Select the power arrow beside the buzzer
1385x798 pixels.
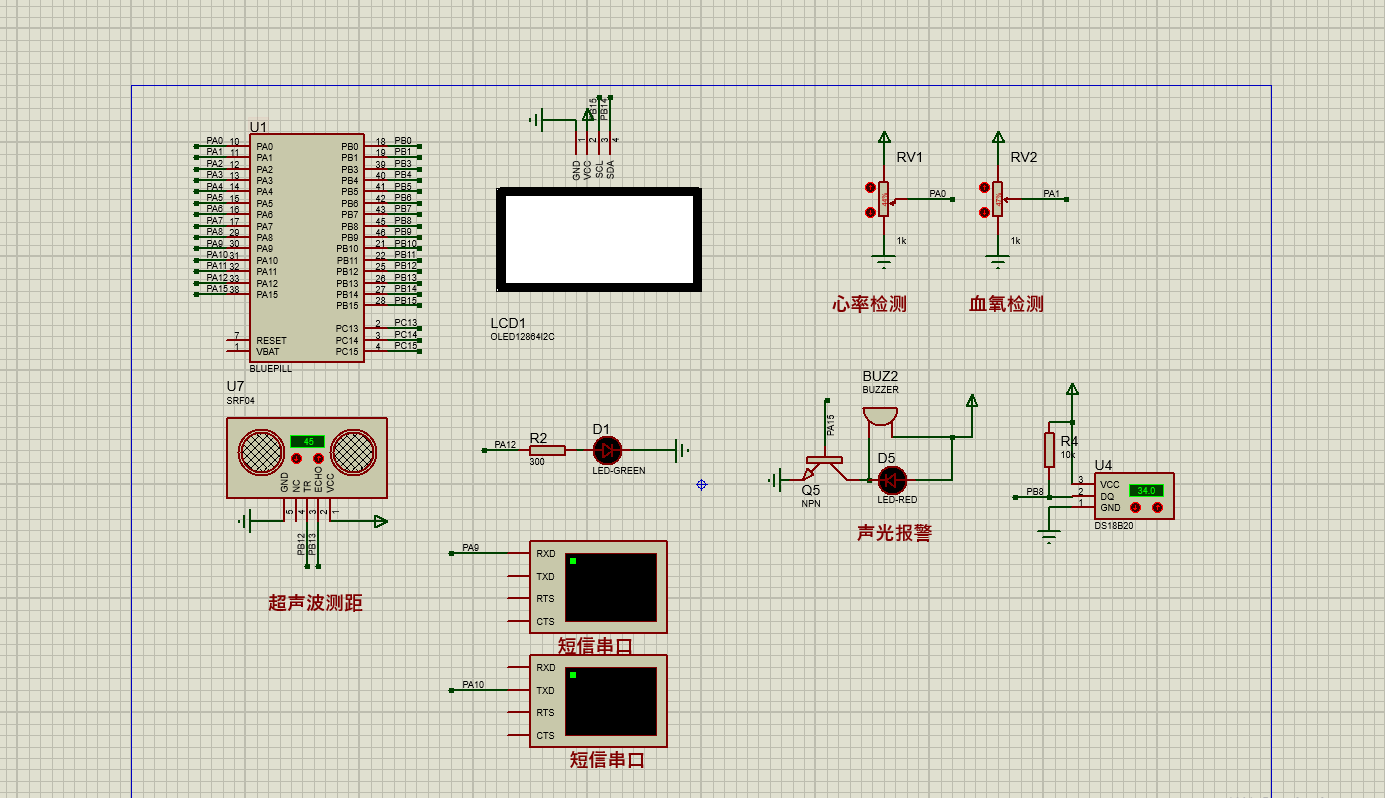click(x=971, y=400)
